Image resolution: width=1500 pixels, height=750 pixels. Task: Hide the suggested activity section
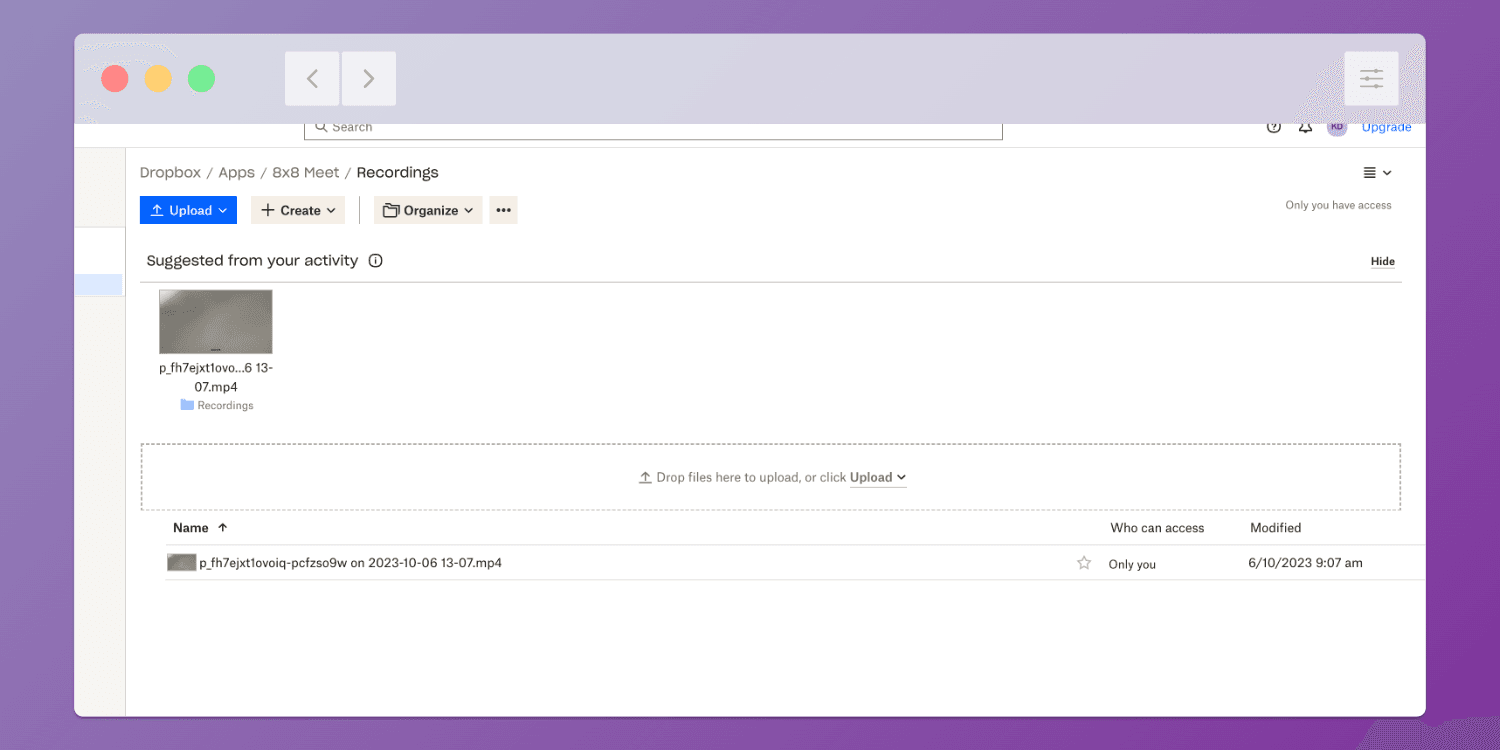pyautogui.click(x=1382, y=261)
